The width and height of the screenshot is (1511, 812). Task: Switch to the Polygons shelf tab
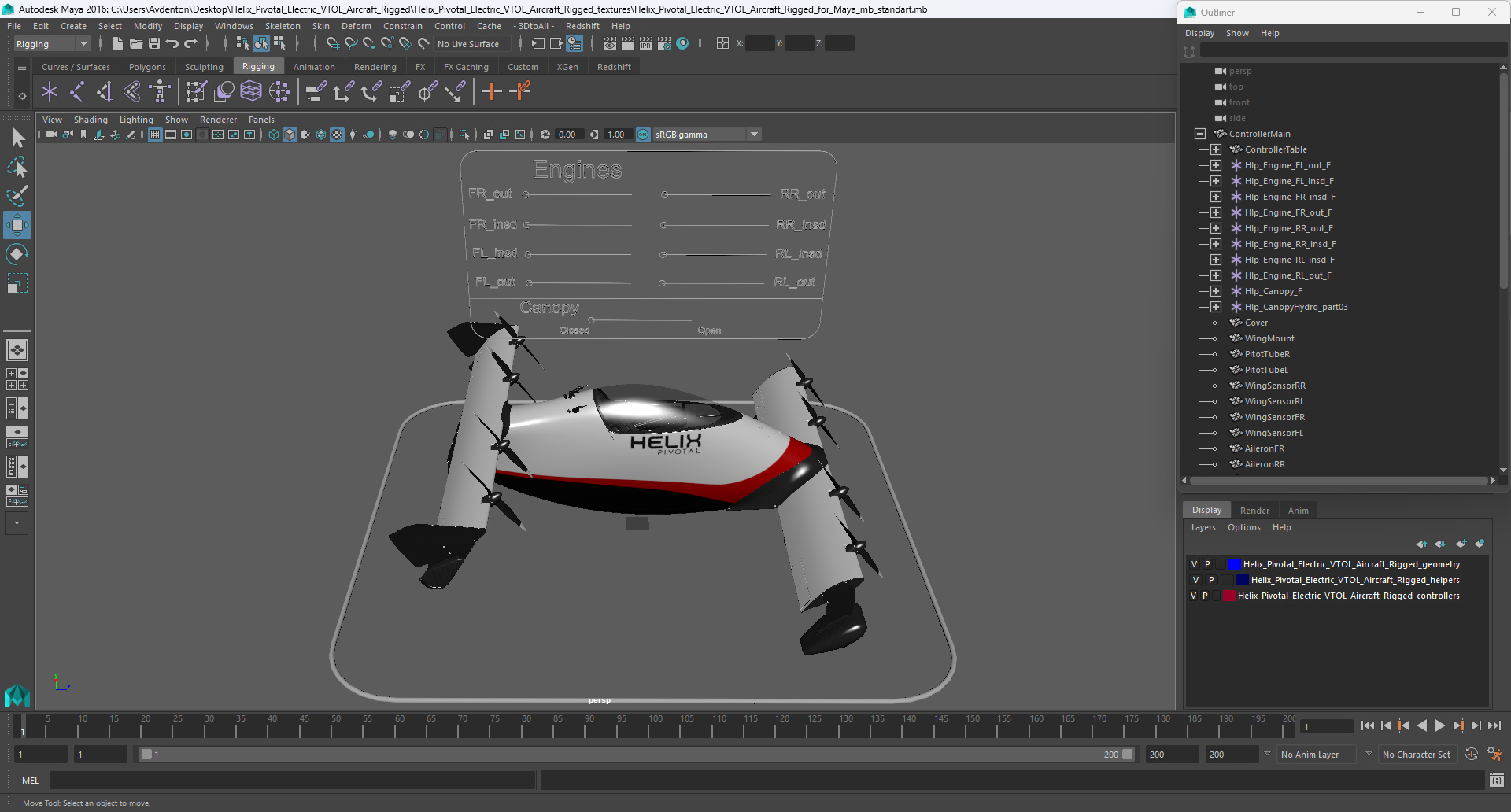(x=147, y=67)
